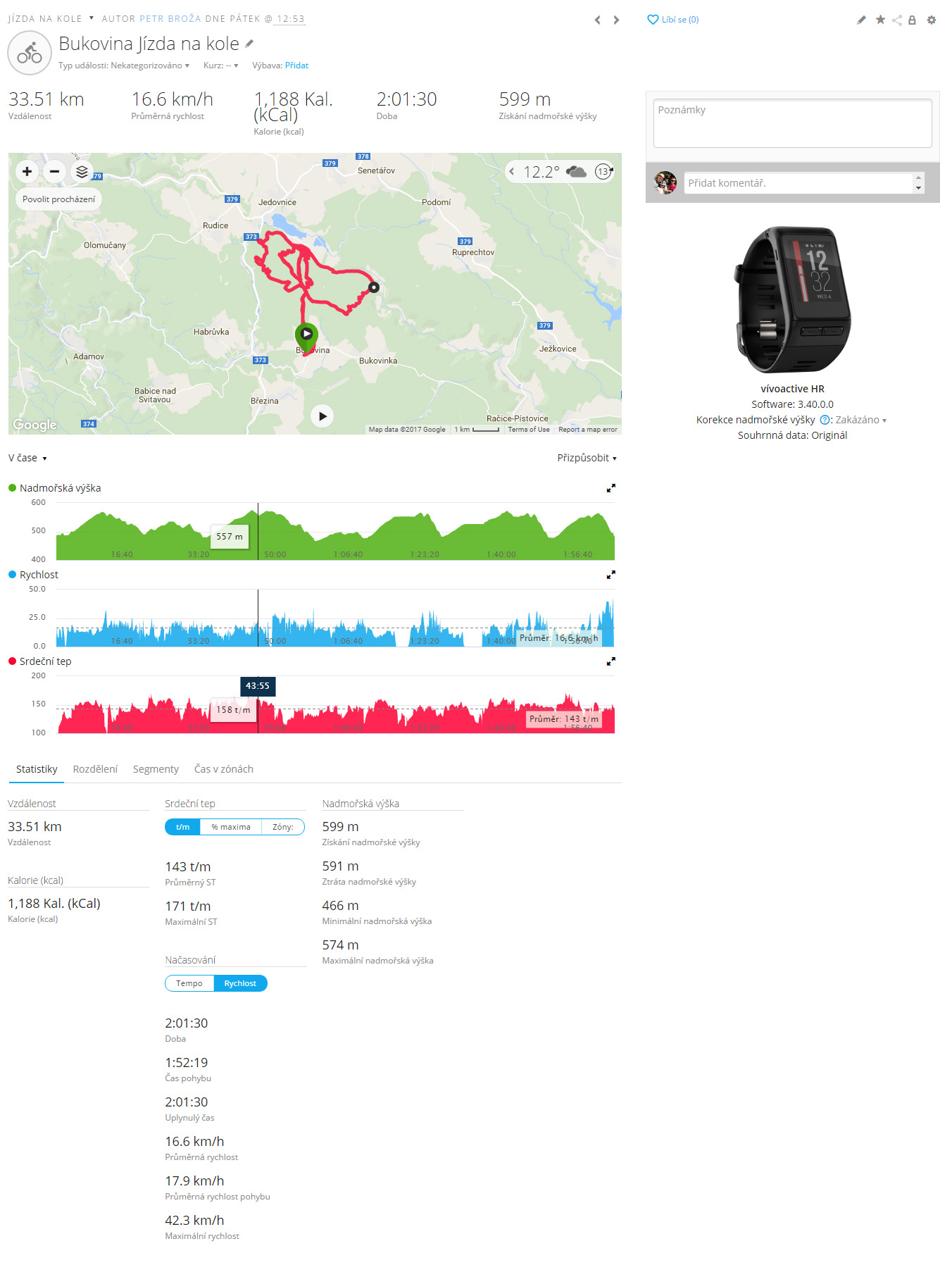
Task: Click the privacy lock icon
Action: 912,20
